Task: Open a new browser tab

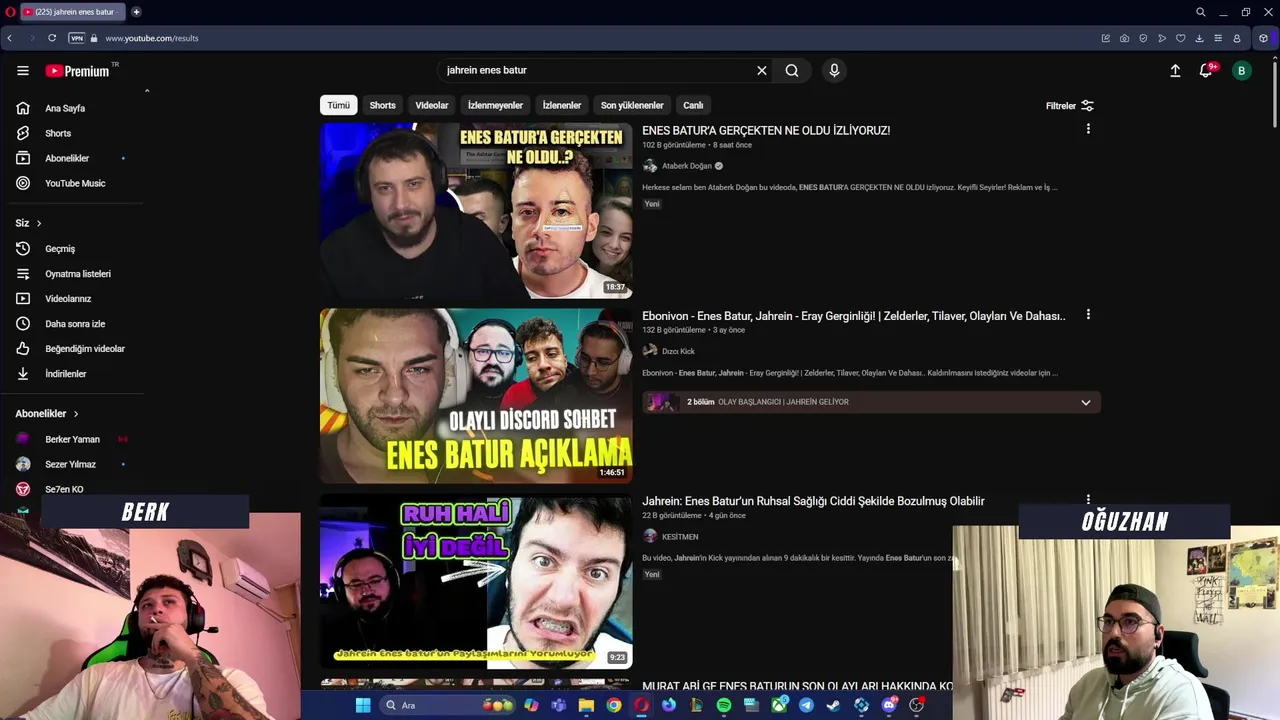Action: [x=136, y=12]
